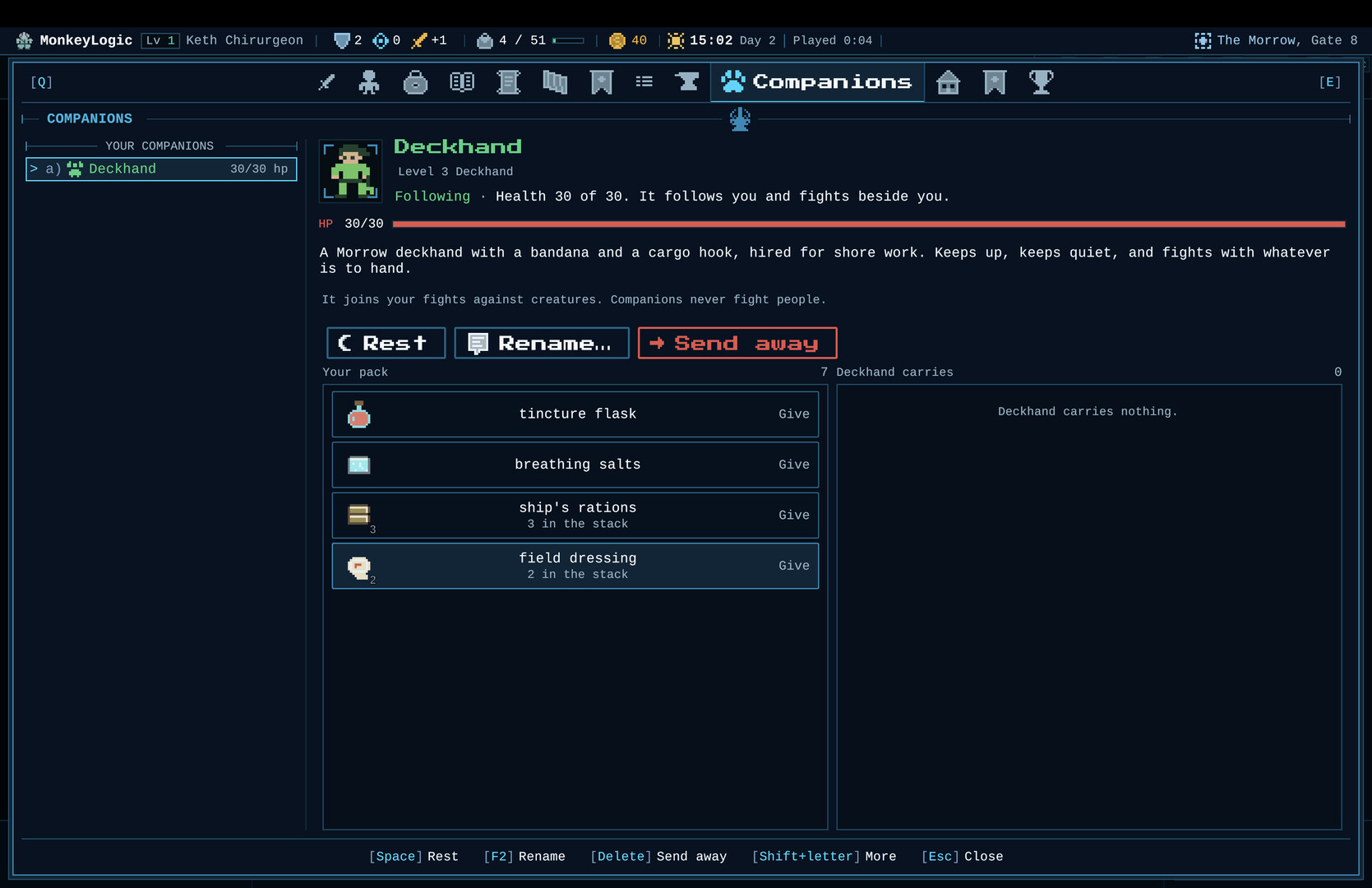
Task: Open the house tab
Action: (949, 82)
